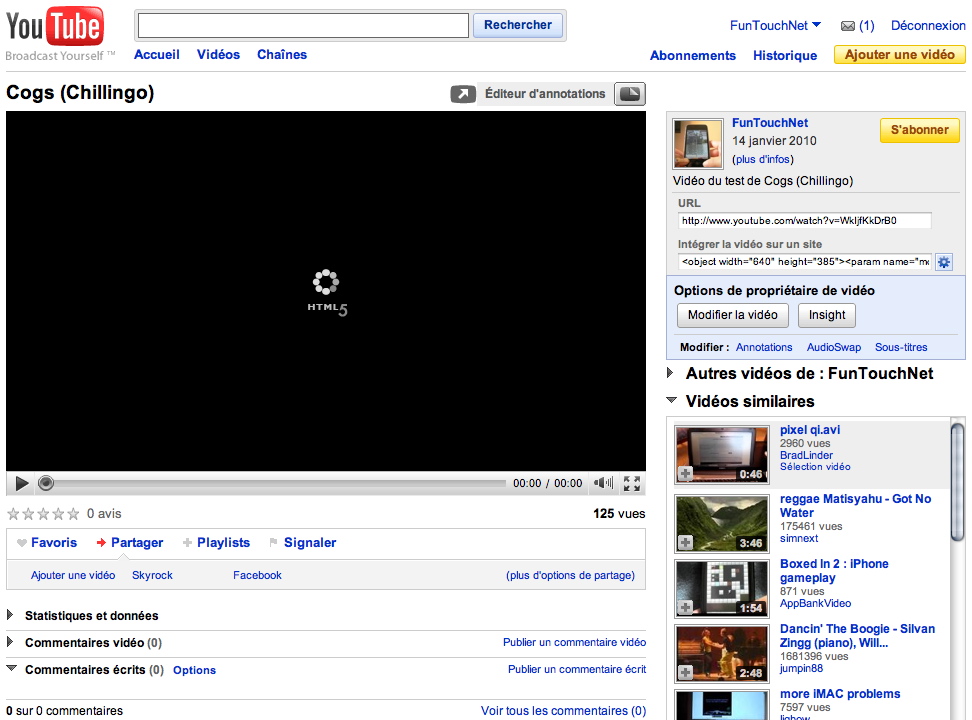The width and height of the screenshot is (972, 720).
Task: Click the Rechercher search button
Action: 518,25
